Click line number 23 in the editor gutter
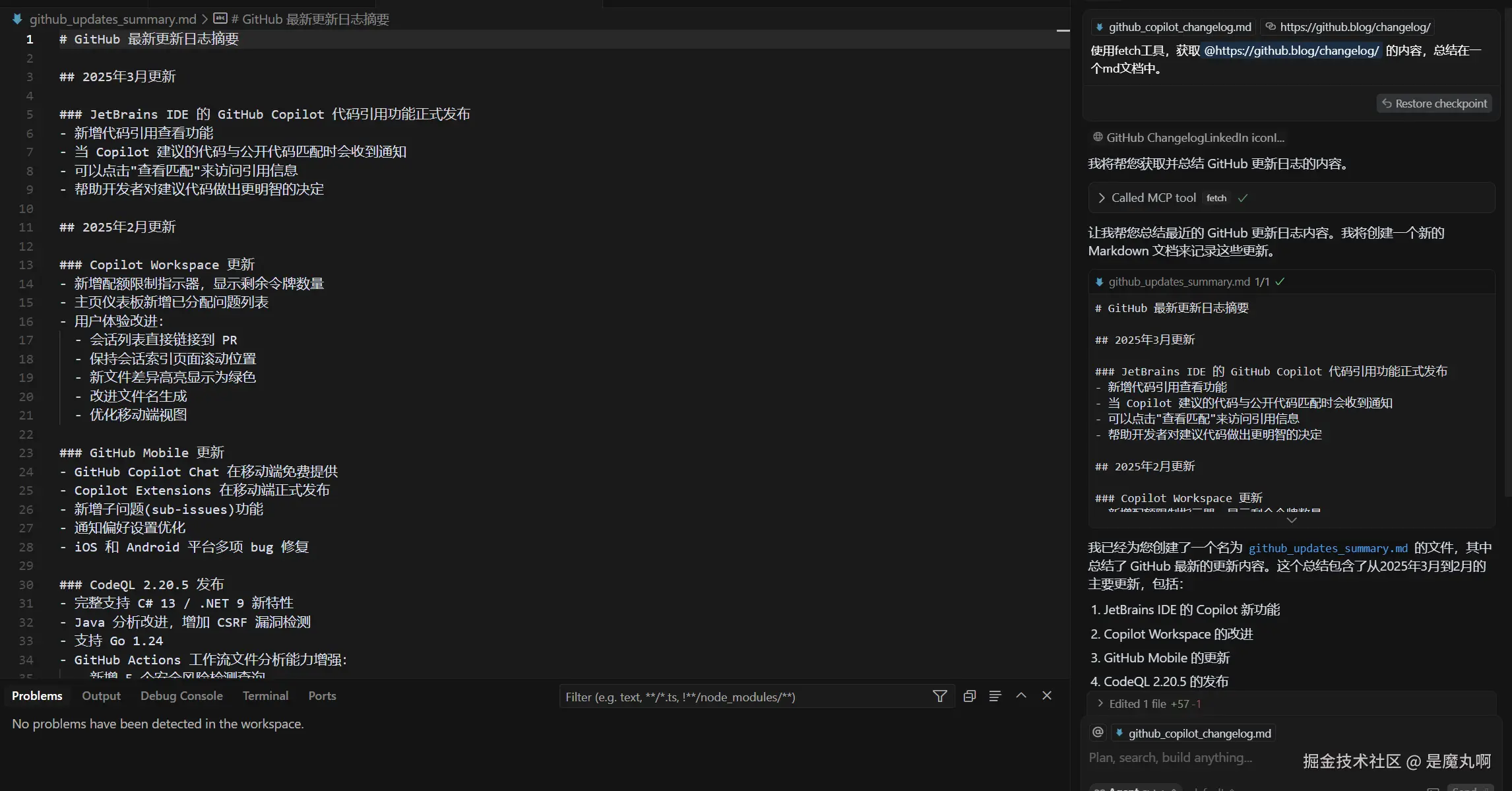The image size is (1512, 791). (x=26, y=453)
